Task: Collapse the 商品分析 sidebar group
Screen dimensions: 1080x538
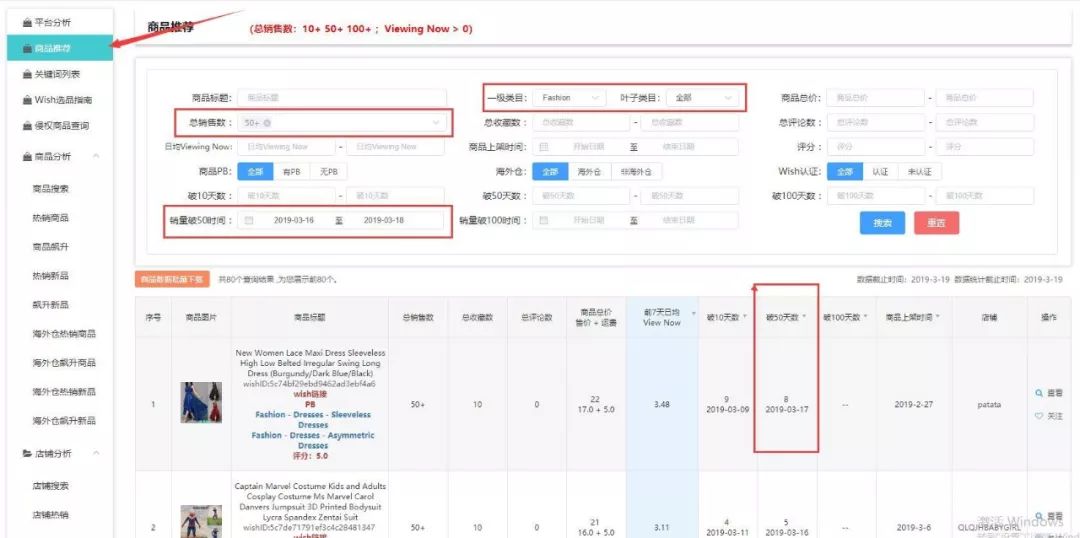Action: [x=96, y=156]
